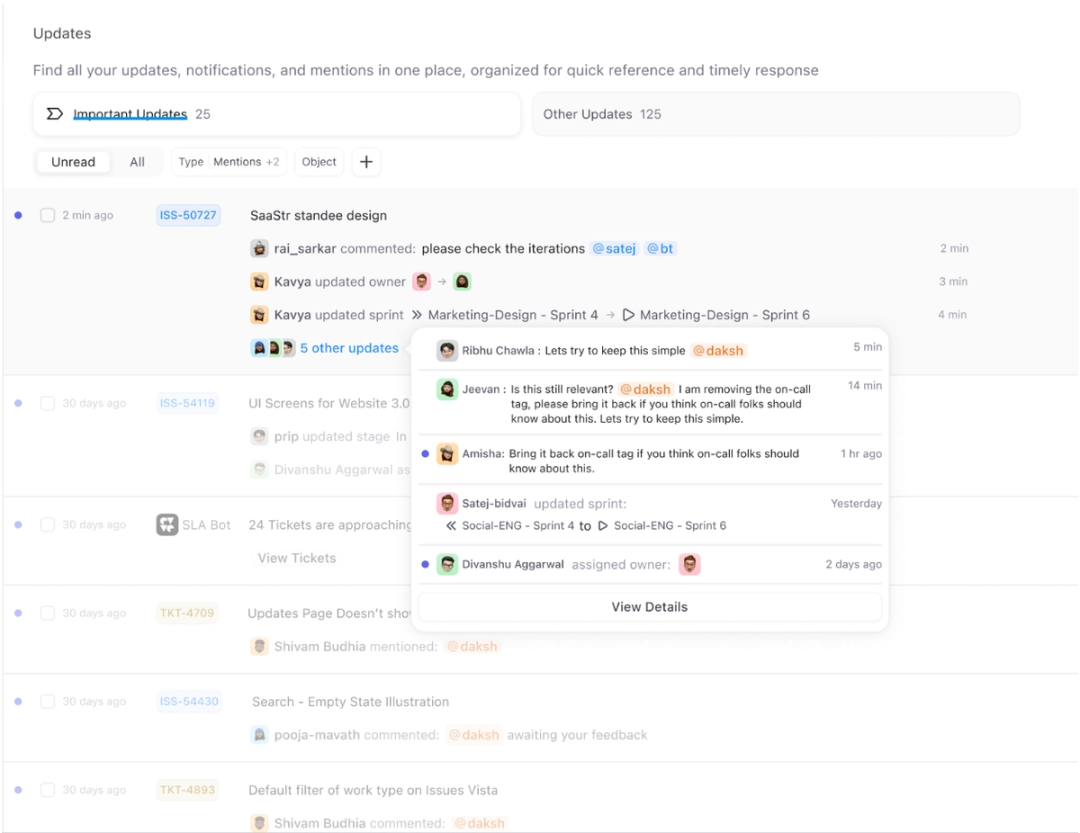Click the ISS-50727 issue badge

[188, 215]
